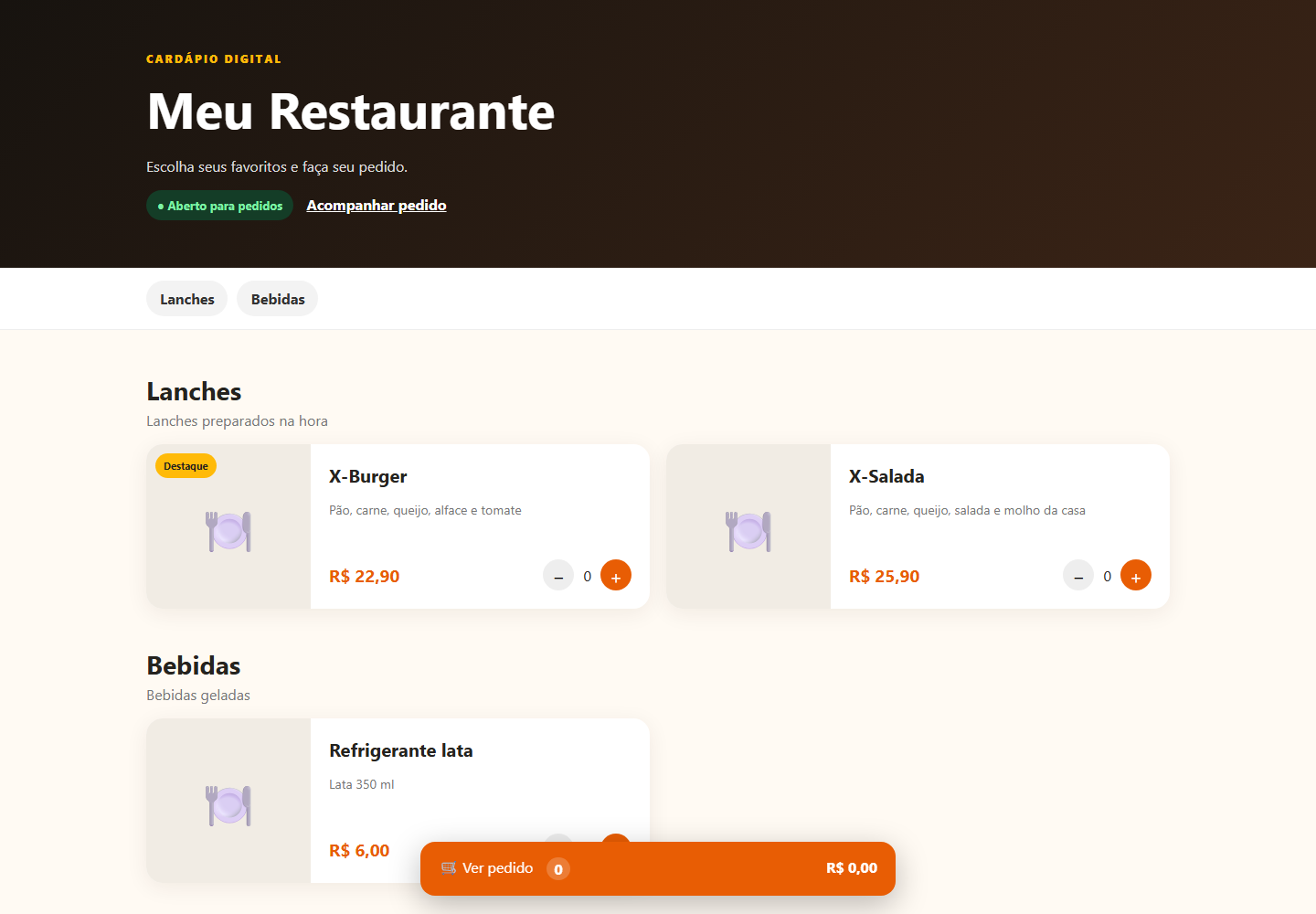Increase the X-Burger quantity with plus
Viewport: 1316px width, 914px height.
click(x=616, y=575)
